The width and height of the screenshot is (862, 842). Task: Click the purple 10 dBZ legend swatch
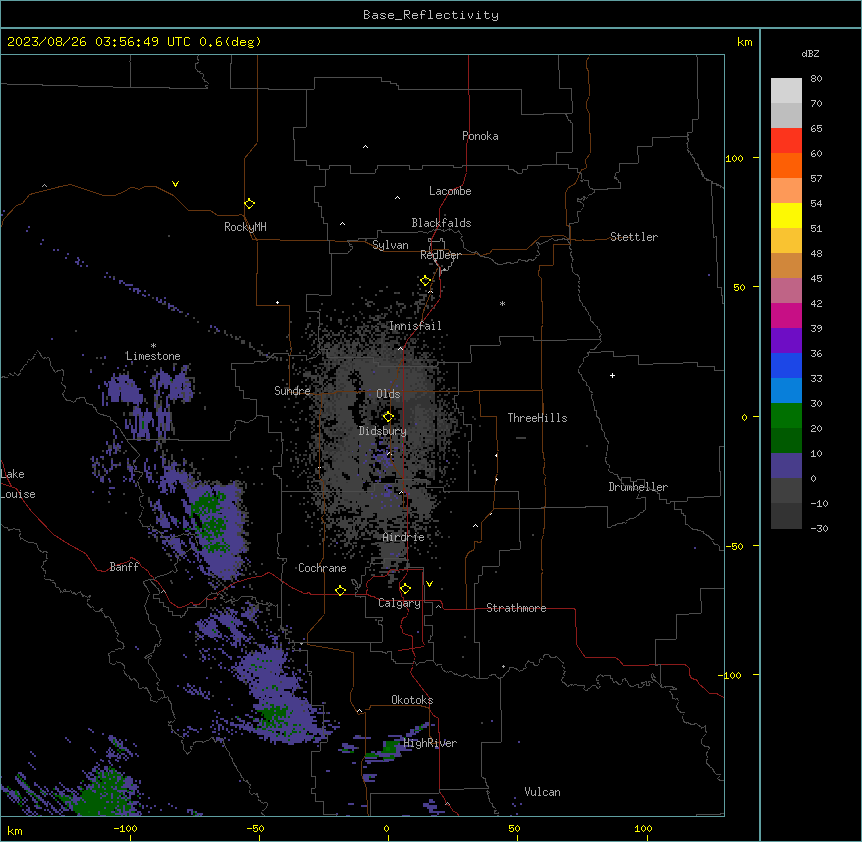coord(786,466)
